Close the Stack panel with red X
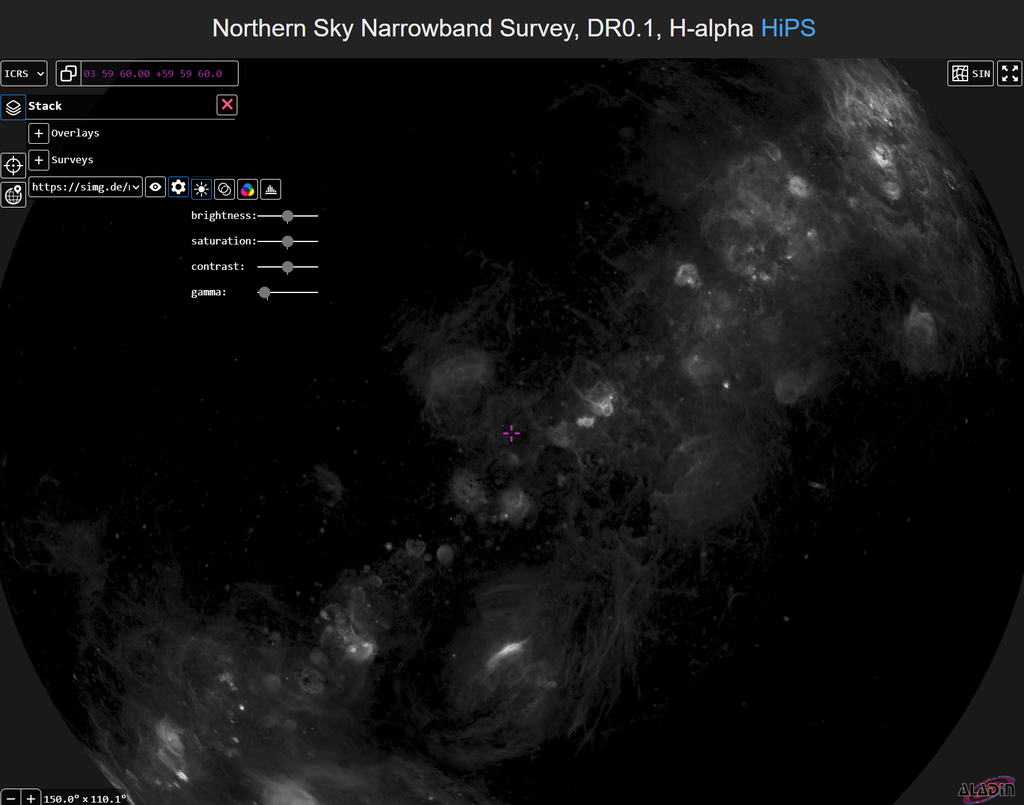The image size is (1024, 805). coord(227,104)
